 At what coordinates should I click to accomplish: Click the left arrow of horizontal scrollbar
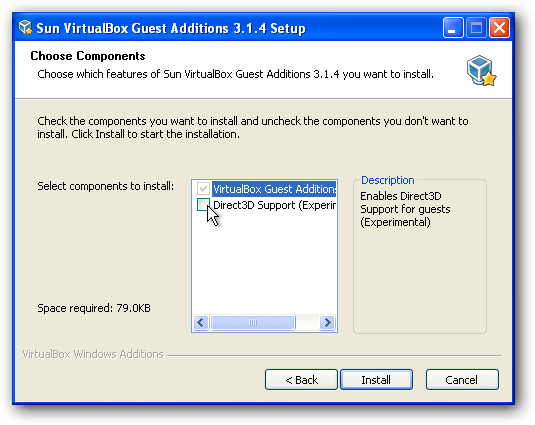[x=201, y=322]
